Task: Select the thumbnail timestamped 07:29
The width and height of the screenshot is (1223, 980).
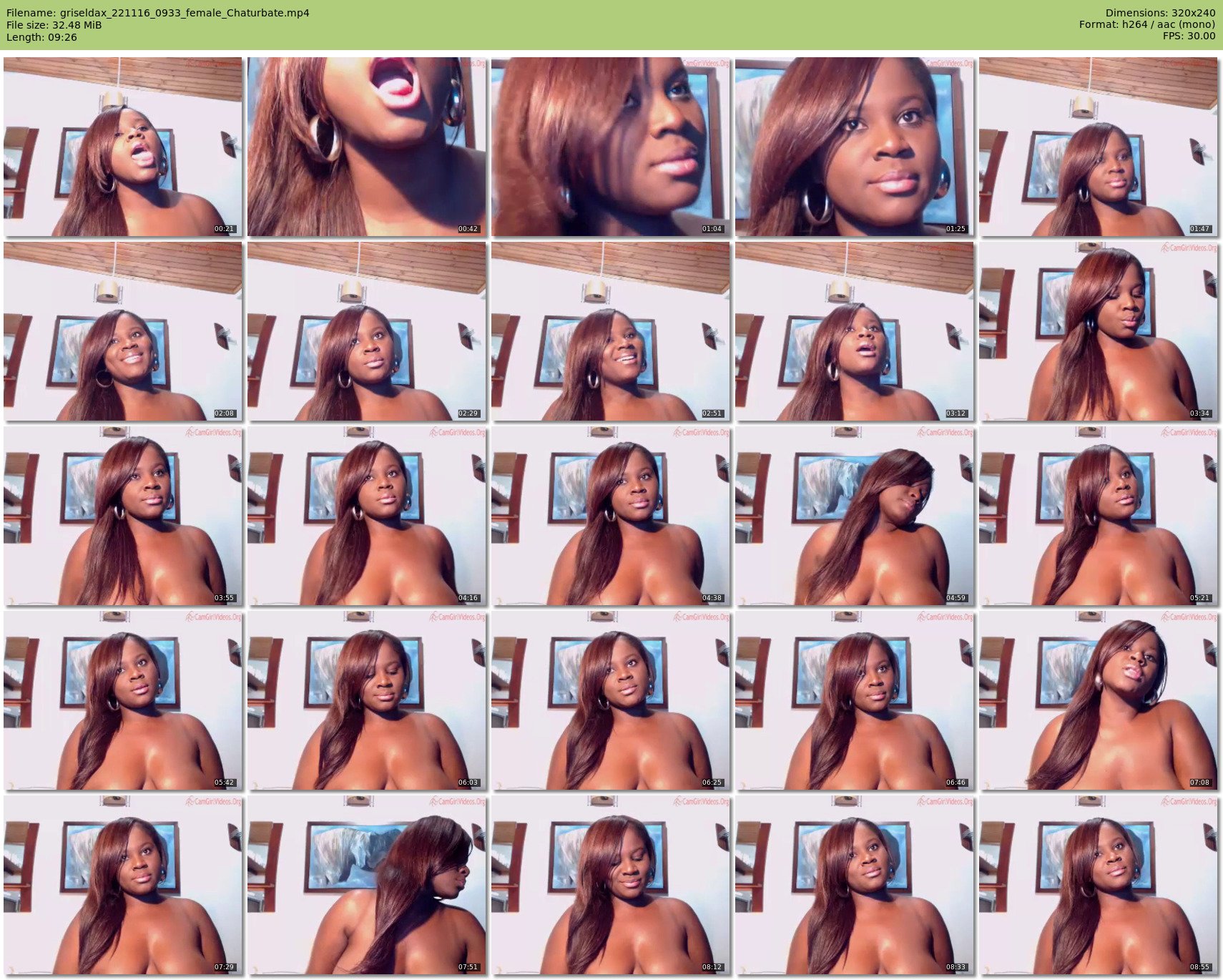Action: point(123,885)
